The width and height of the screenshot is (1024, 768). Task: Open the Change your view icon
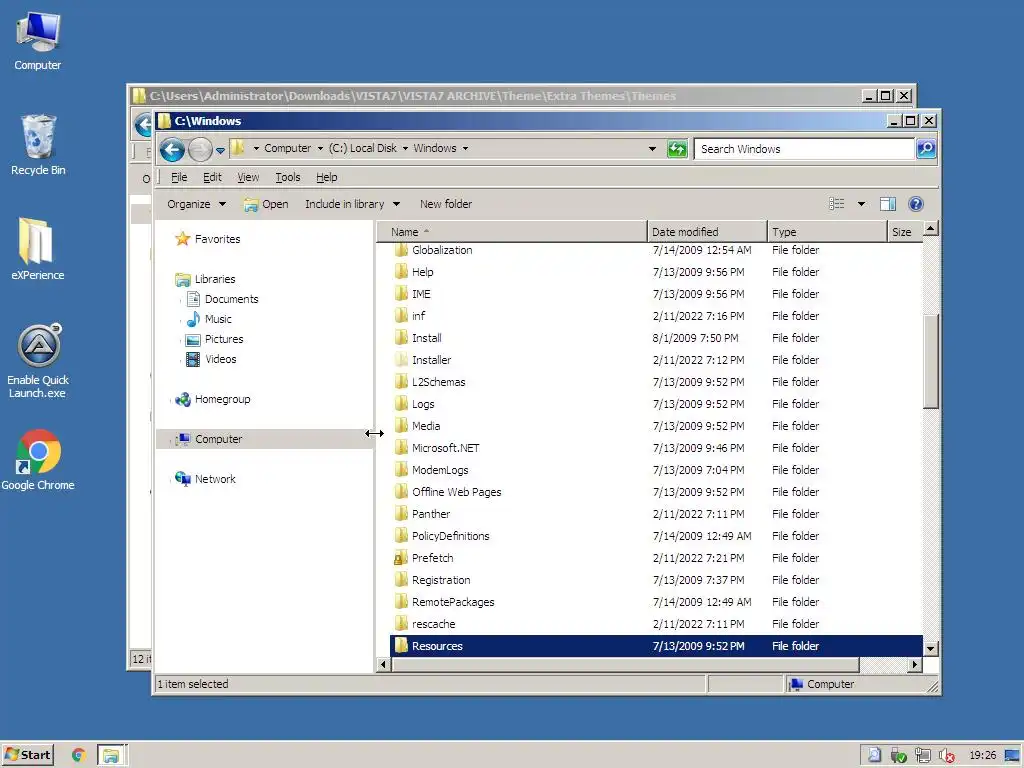[x=837, y=204]
